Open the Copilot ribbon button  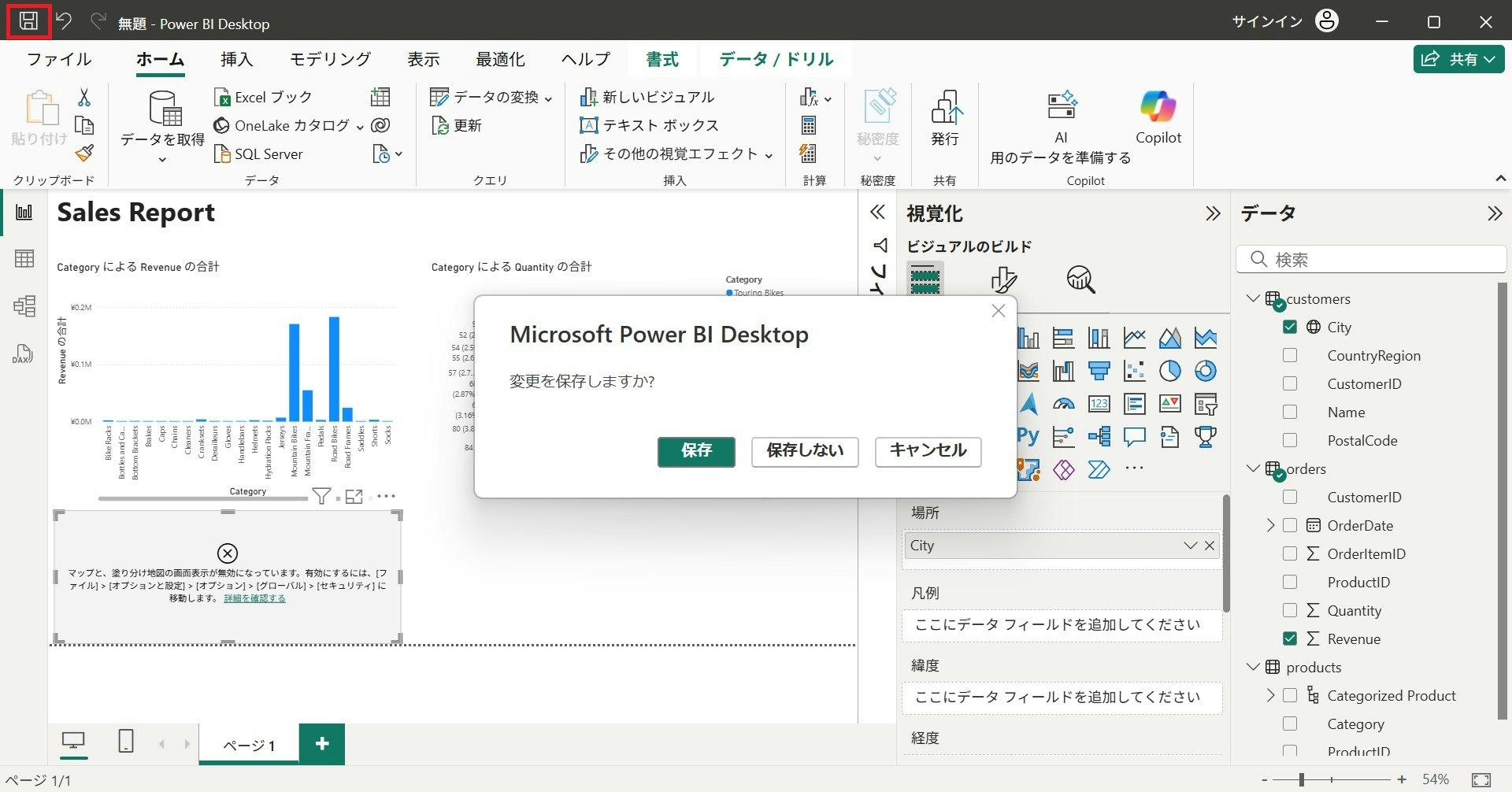(x=1158, y=117)
